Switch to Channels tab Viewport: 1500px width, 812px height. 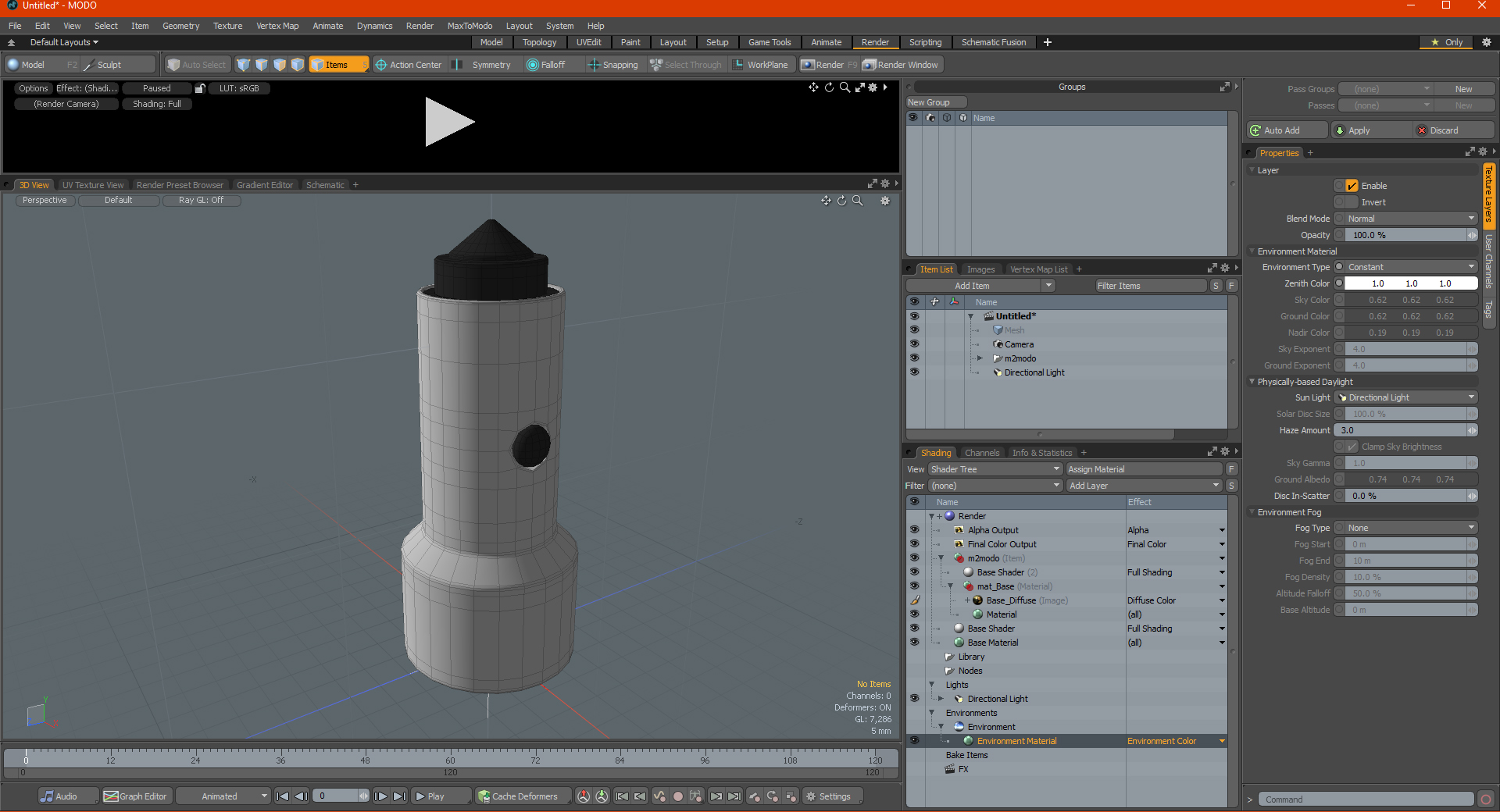coord(981,453)
